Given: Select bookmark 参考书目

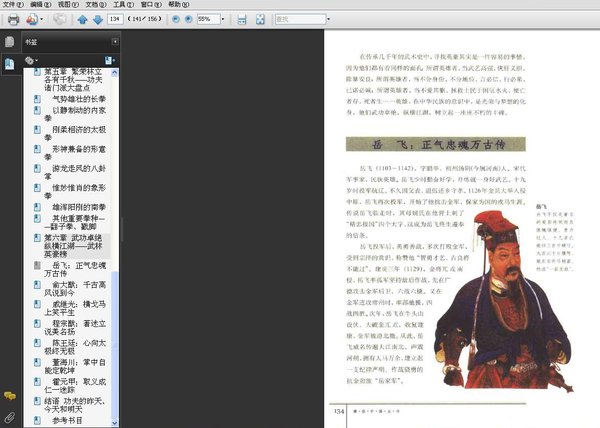Looking at the screenshot, I should 67,420.
